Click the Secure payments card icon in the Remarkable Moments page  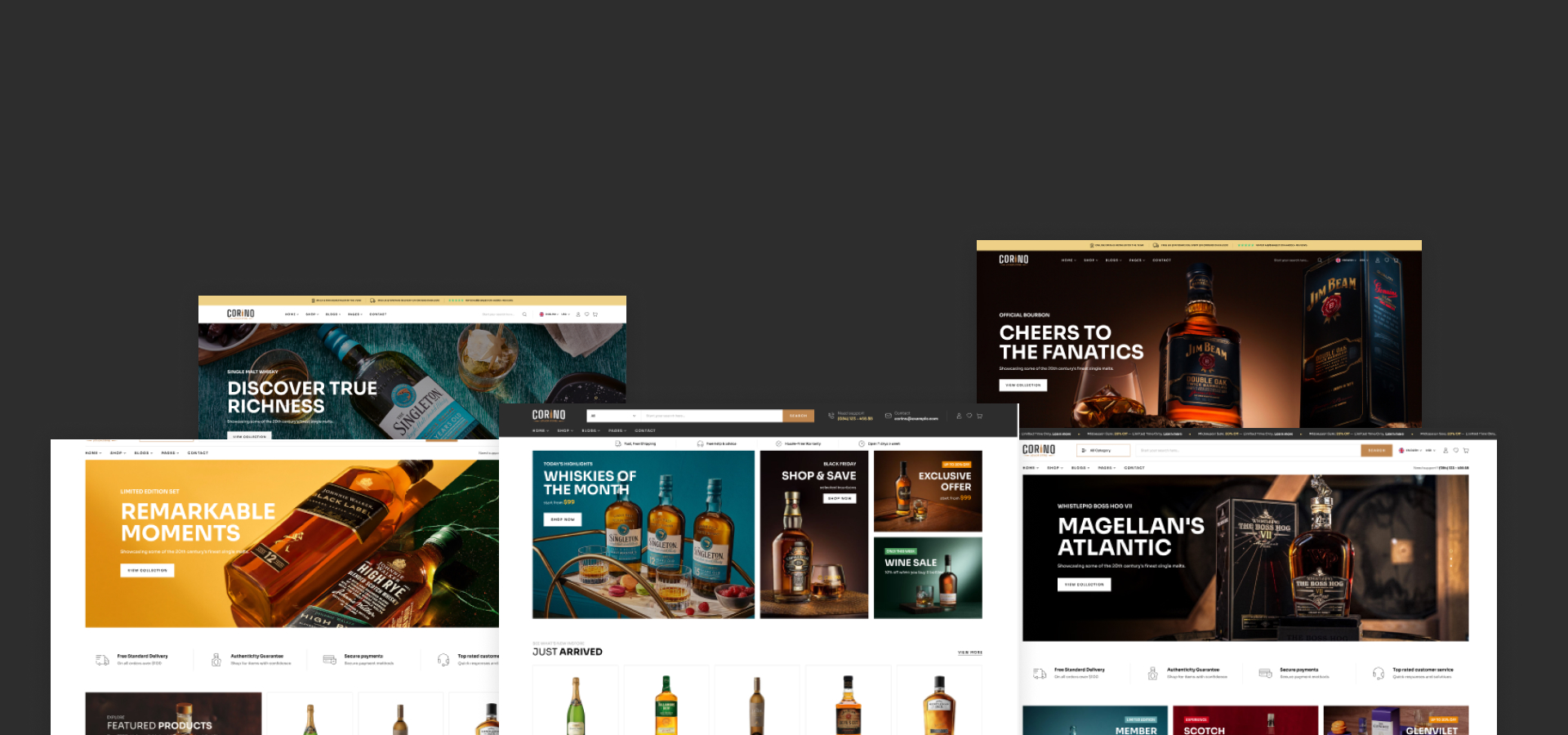(x=330, y=659)
